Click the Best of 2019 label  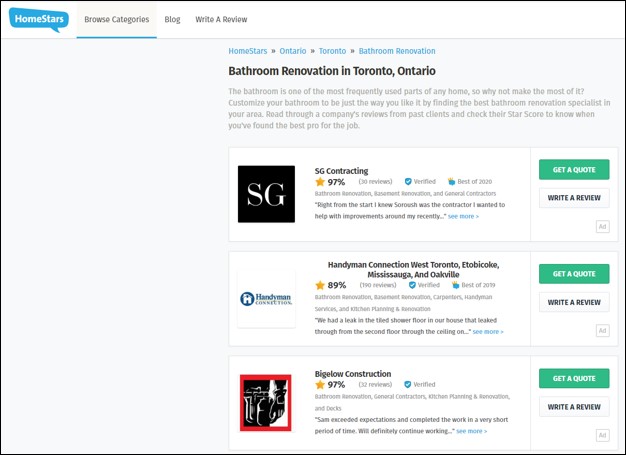click(x=478, y=285)
